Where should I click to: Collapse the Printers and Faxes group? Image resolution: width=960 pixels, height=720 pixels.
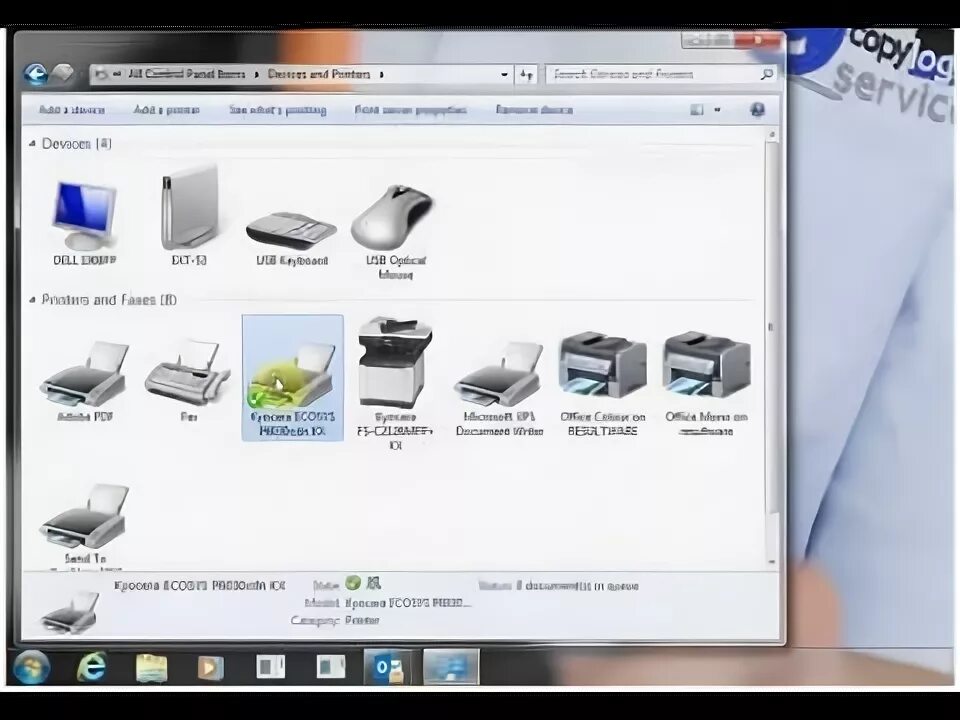pos(32,300)
